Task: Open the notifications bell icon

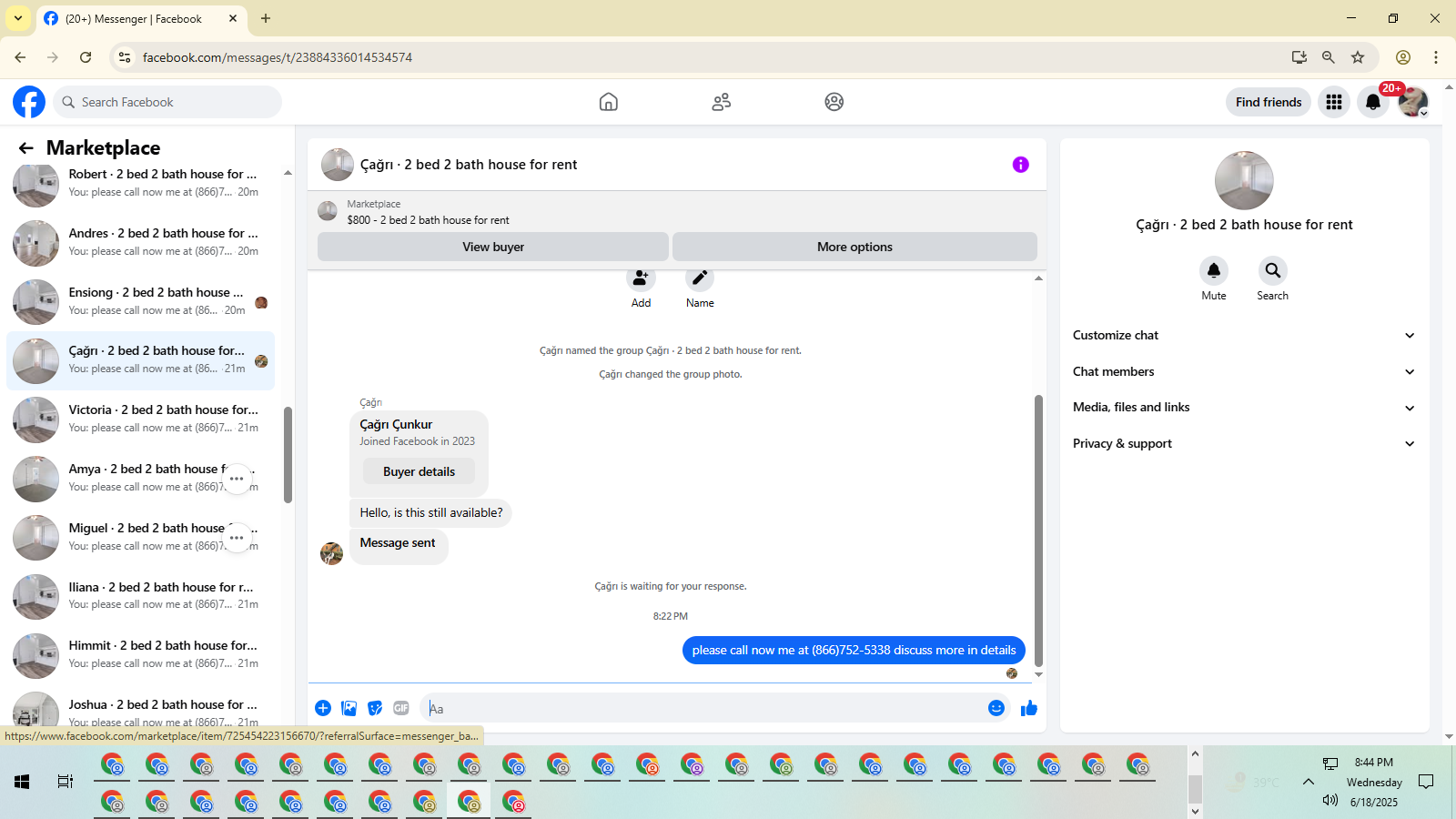Action: coord(1373,102)
